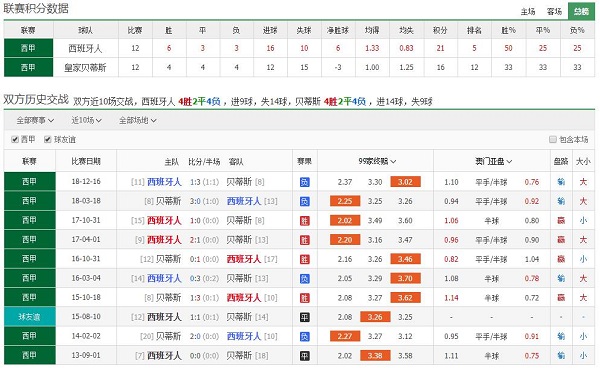
Task: Click highlighted odds 2.25 on 18-03-18
Action: click(345, 201)
